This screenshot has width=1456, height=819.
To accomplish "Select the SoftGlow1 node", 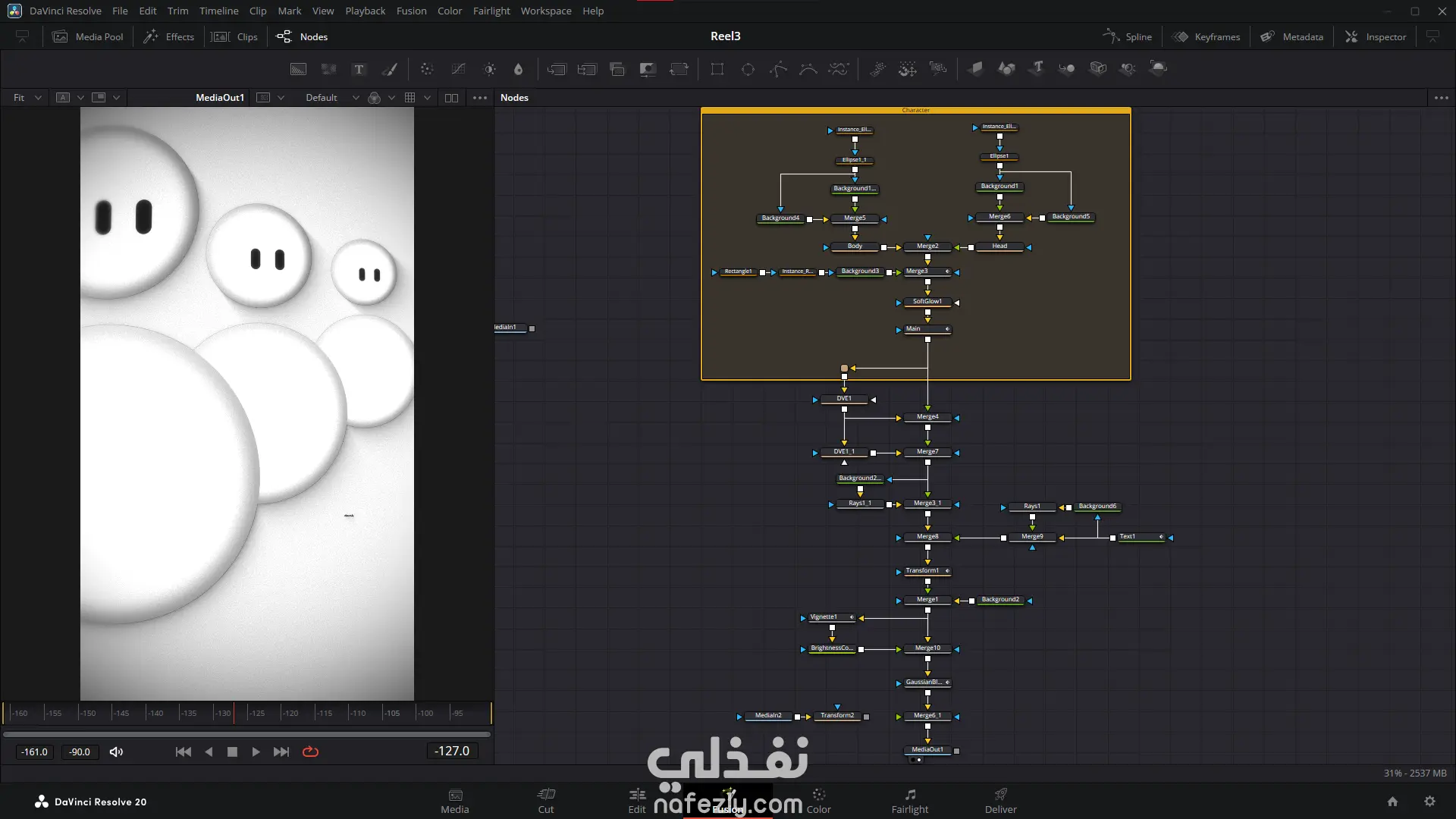I will pyautogui.click(x=927, y=302).
